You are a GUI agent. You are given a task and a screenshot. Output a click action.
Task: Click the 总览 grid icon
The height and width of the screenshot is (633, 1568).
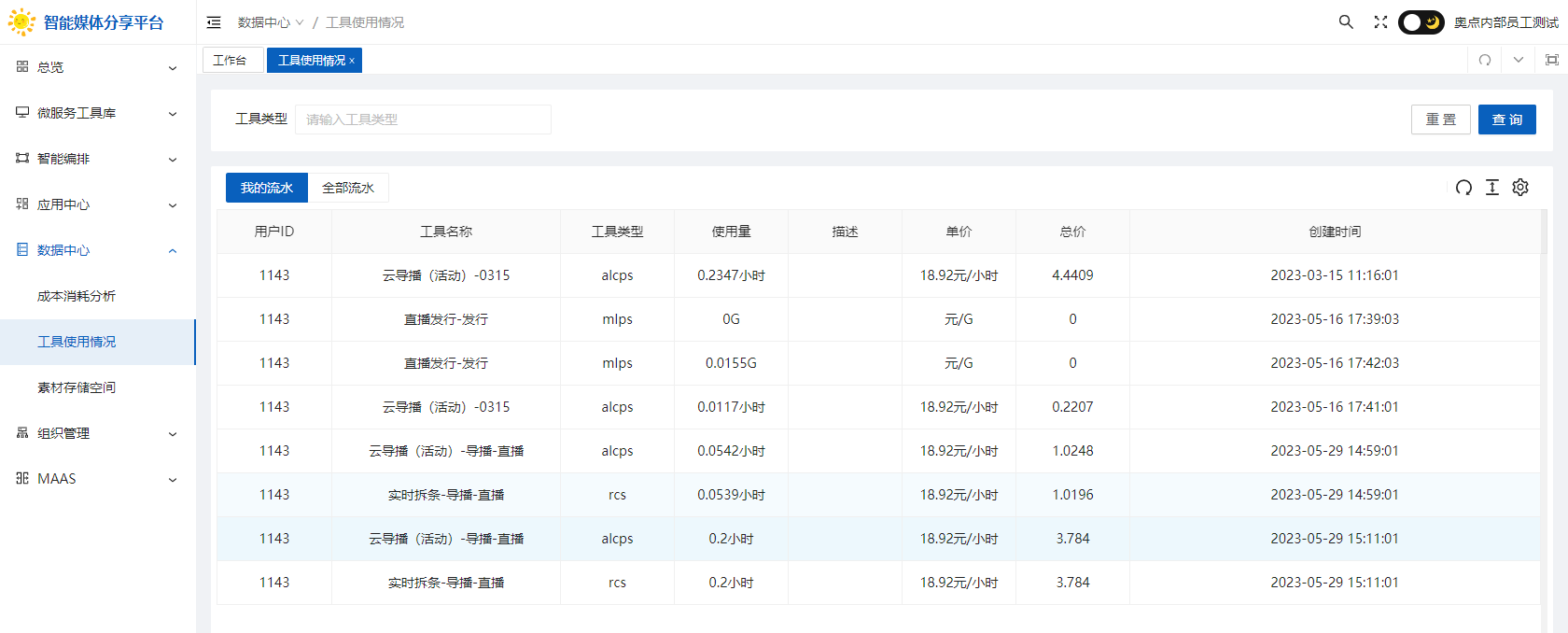pos(22,66)
